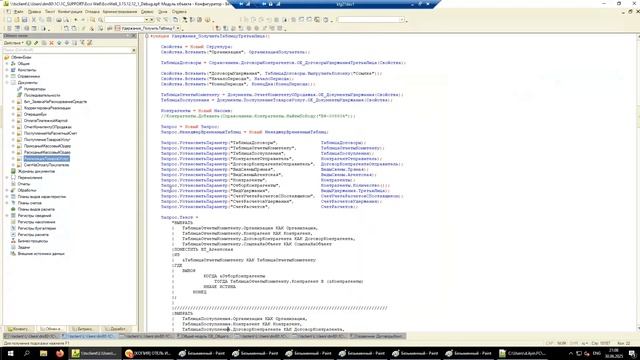Expand the ПоступлениеТоваровУслуг document node
Image resolution: width=640 pixels, height=360 pixels.
pyautogui.click(x=13, y=140)
